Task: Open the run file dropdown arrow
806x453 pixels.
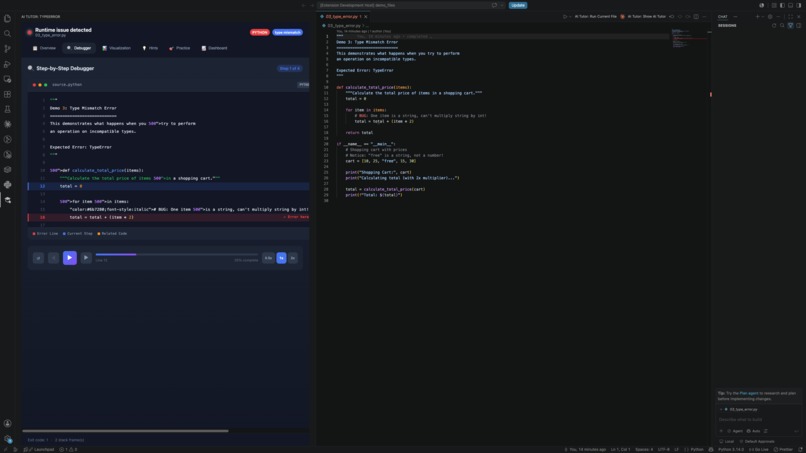Action: coord(570,16)
